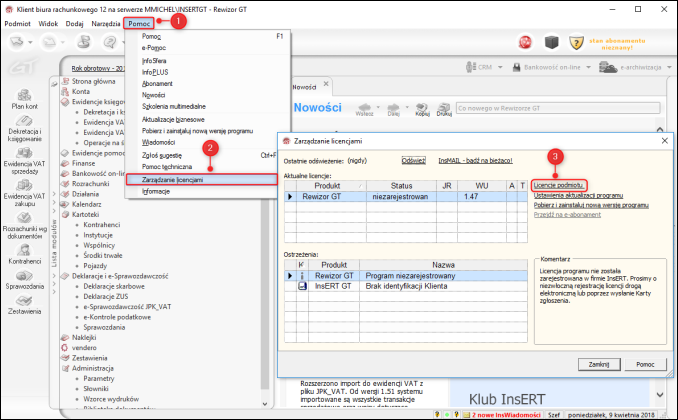Click the Drukuj icon in Nowości toolbar
The image size is (678, 420).
[444, 107]
